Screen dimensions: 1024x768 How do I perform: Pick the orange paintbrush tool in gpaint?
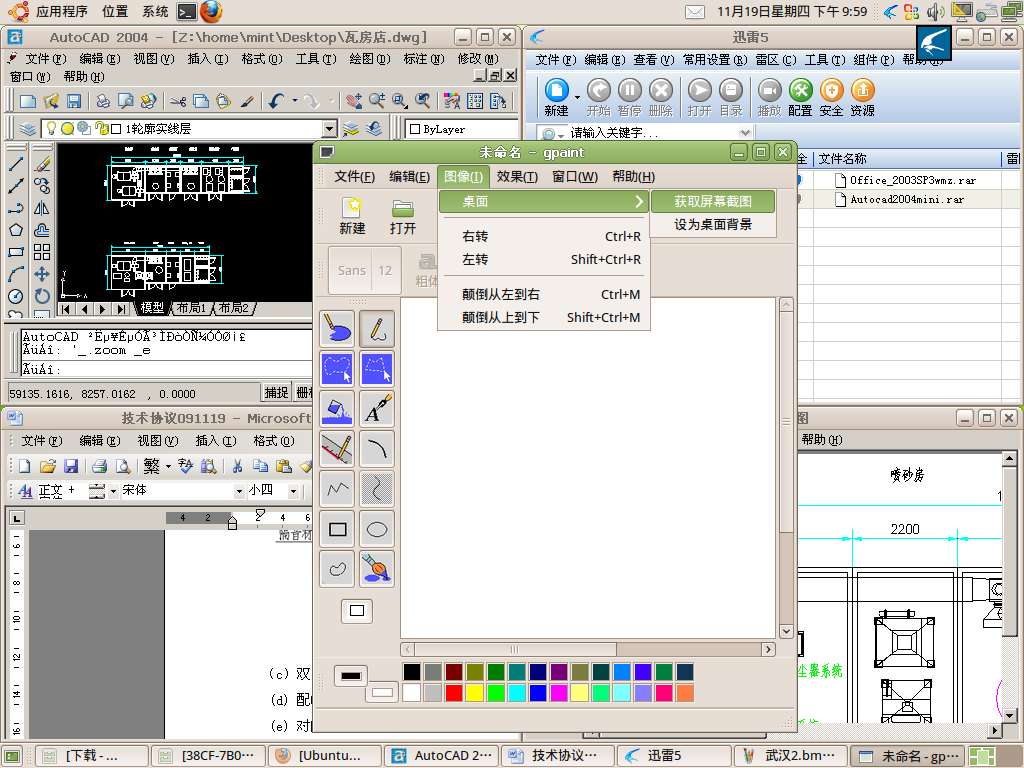377,569
